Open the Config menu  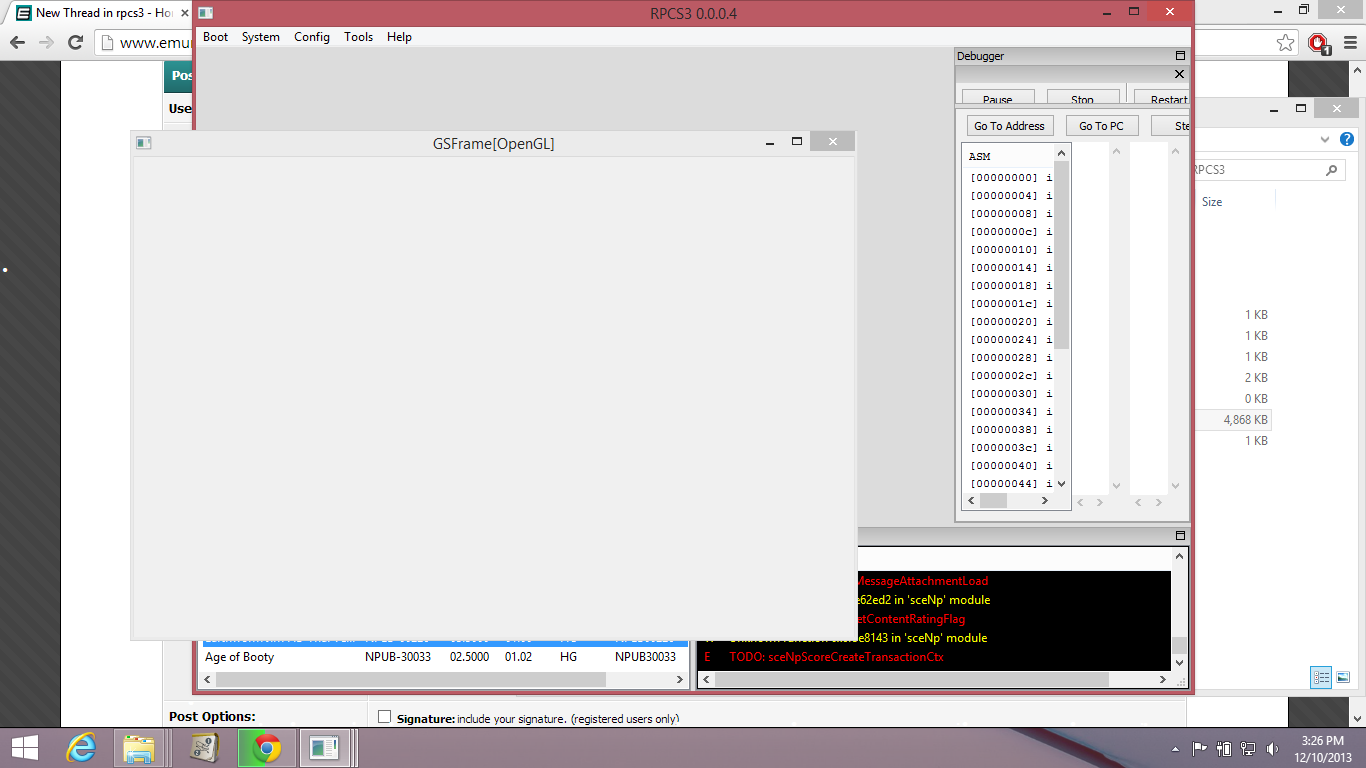pos(311,37)
